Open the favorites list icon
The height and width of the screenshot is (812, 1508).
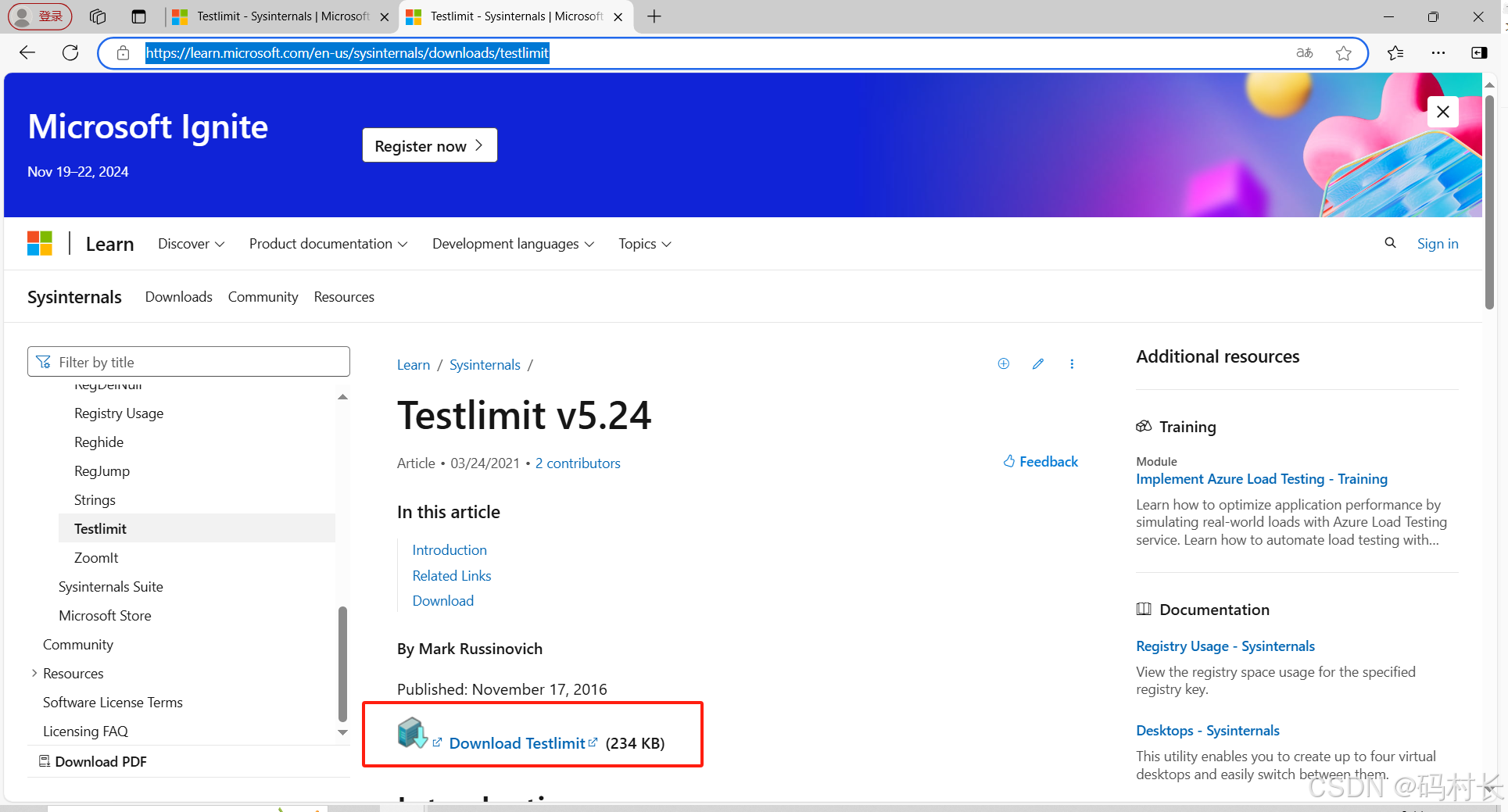point(1395,52)
